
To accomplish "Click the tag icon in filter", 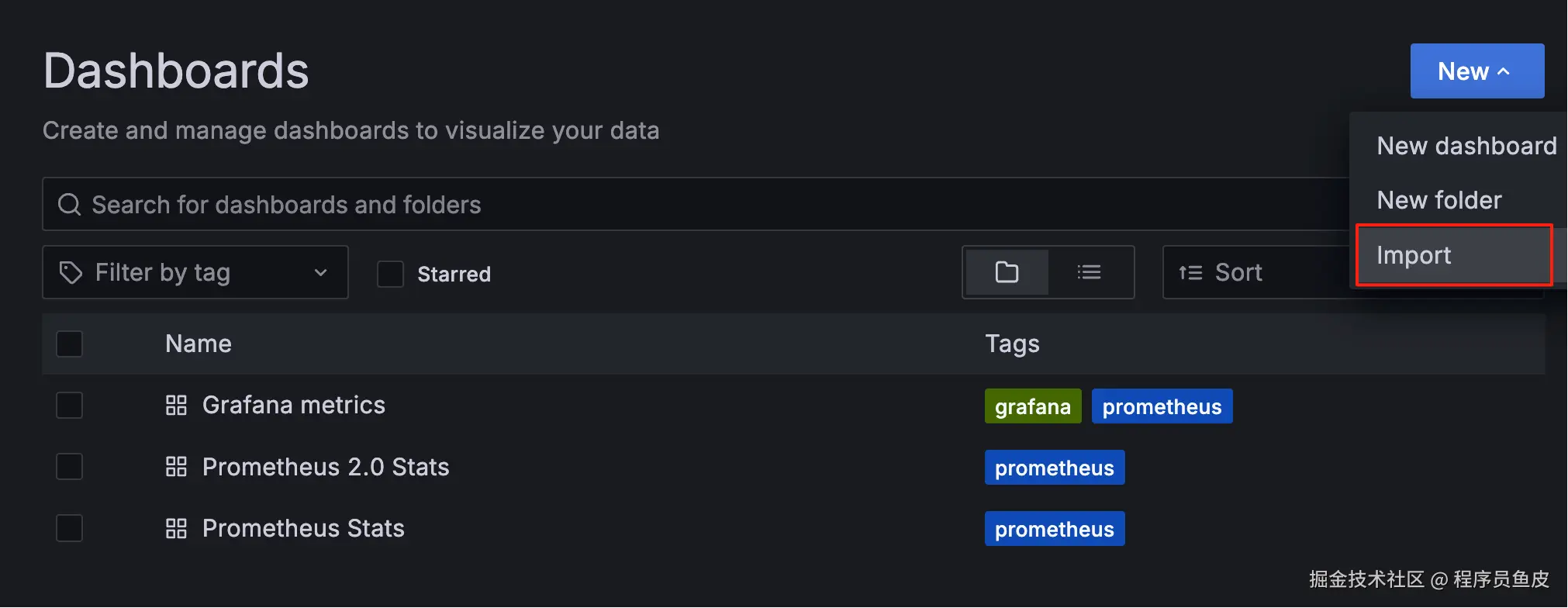I will pyautogui.click(x=71, y=273).
